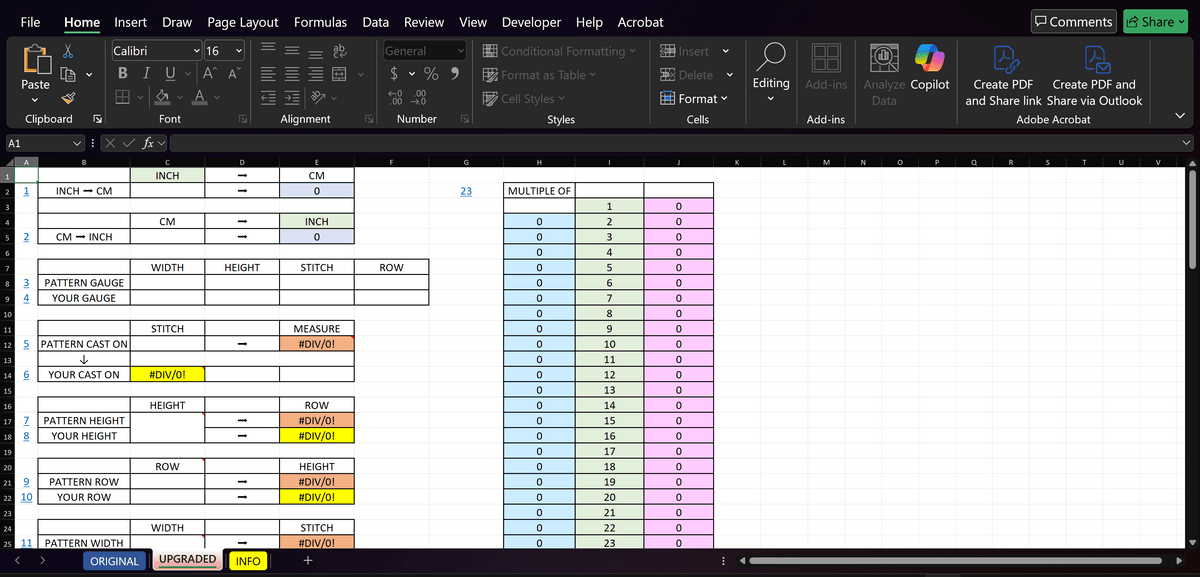Expand the font size 16 dropdown
This screenshot has height=577, width=1200.
tap(239, 51)
